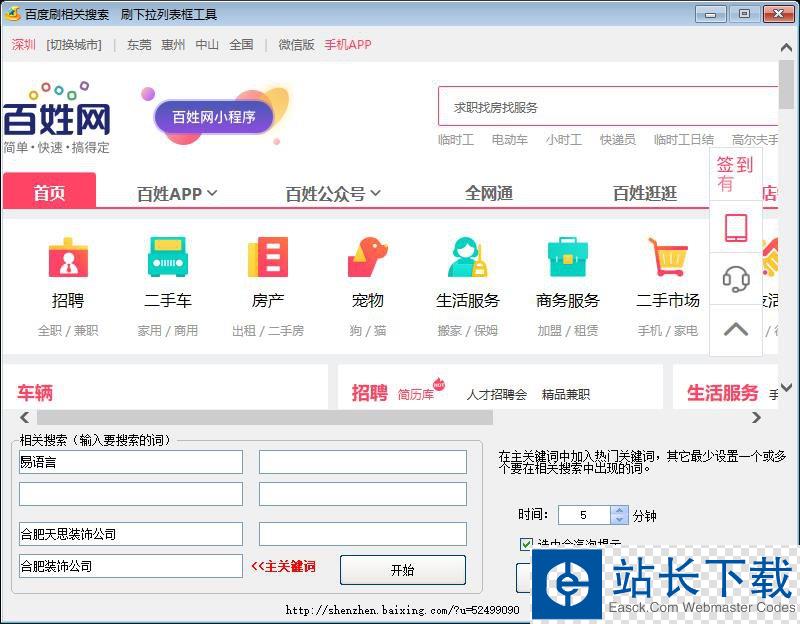Open the 招聘 recruitment category icon
Screen dimensions: 800x624
tap(68, 257)
